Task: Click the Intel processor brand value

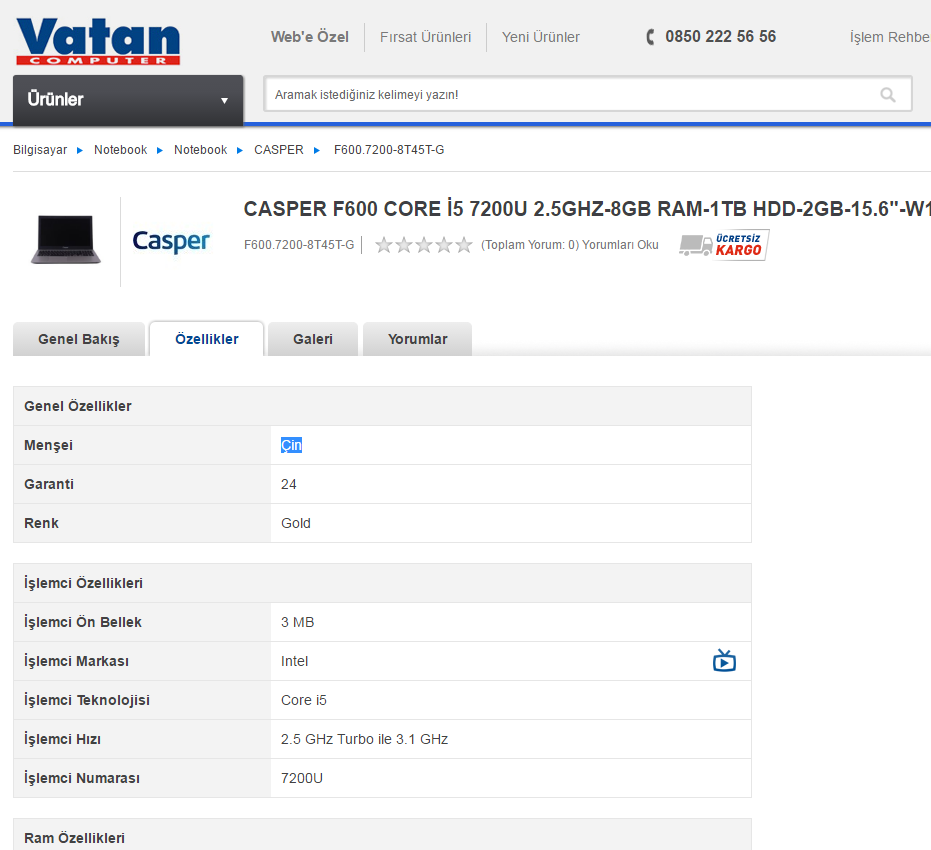Action: click(294, 661)
